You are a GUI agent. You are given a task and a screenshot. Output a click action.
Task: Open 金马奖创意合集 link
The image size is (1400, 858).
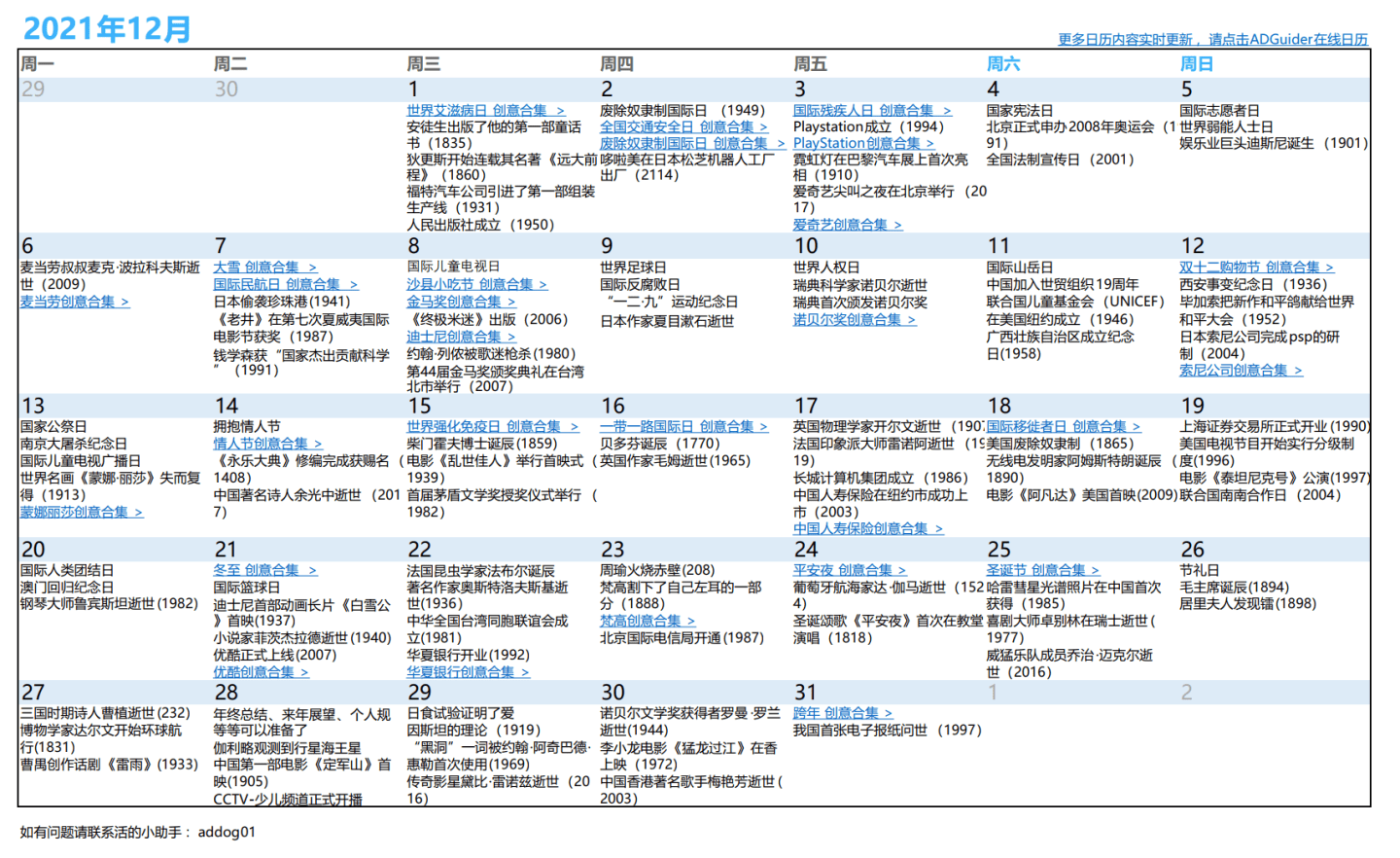461,302
